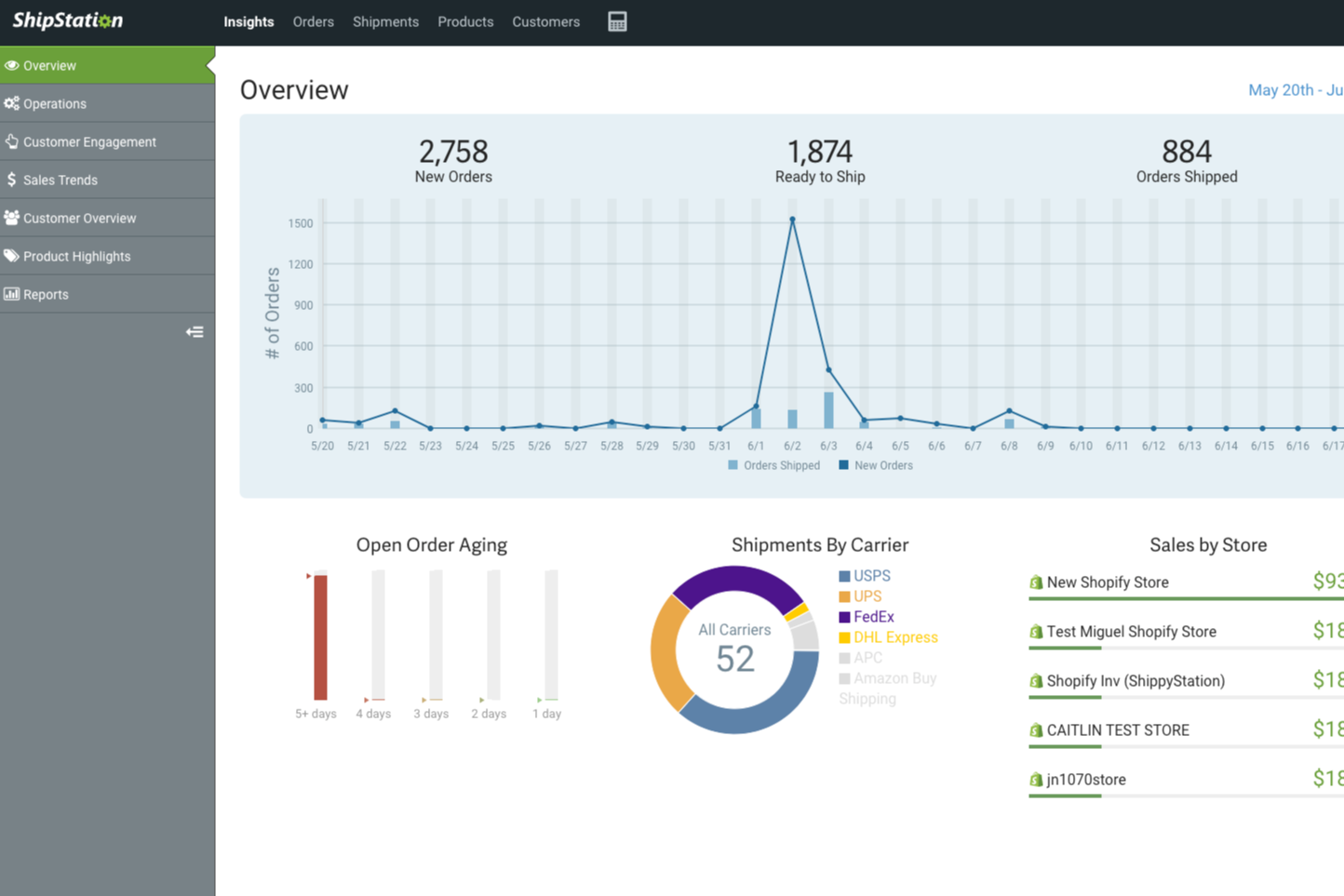Toggle FedEx in the carrier legend
The height and width of the screenshot is (896, 1344).
867,617
